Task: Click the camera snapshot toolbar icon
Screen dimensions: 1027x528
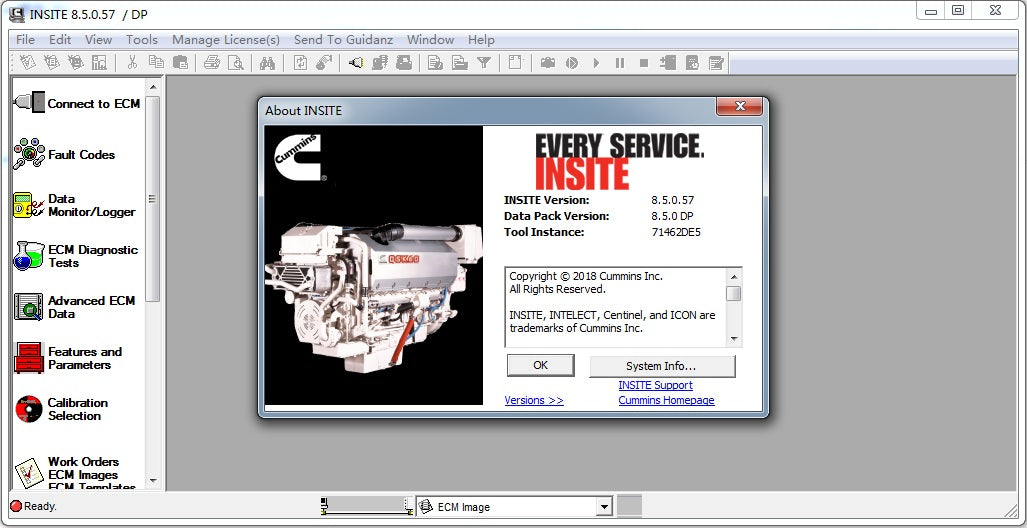Action: point(548,63)
